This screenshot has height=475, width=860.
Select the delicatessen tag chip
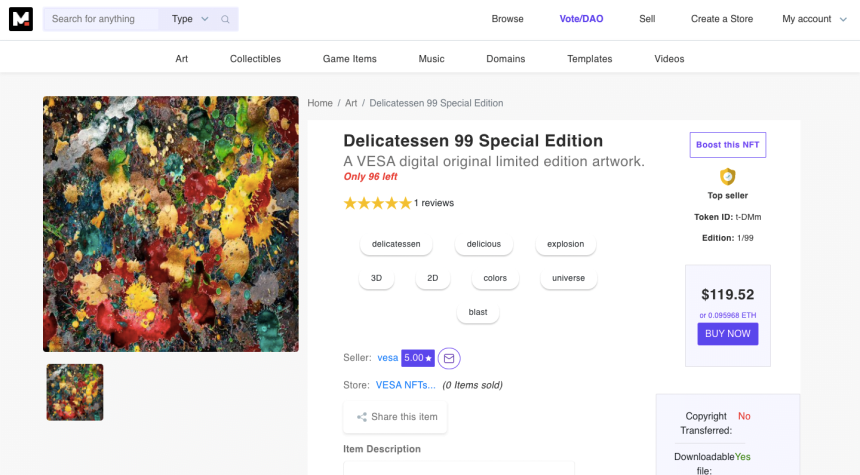pyautogui.click(x=396, y=244)
